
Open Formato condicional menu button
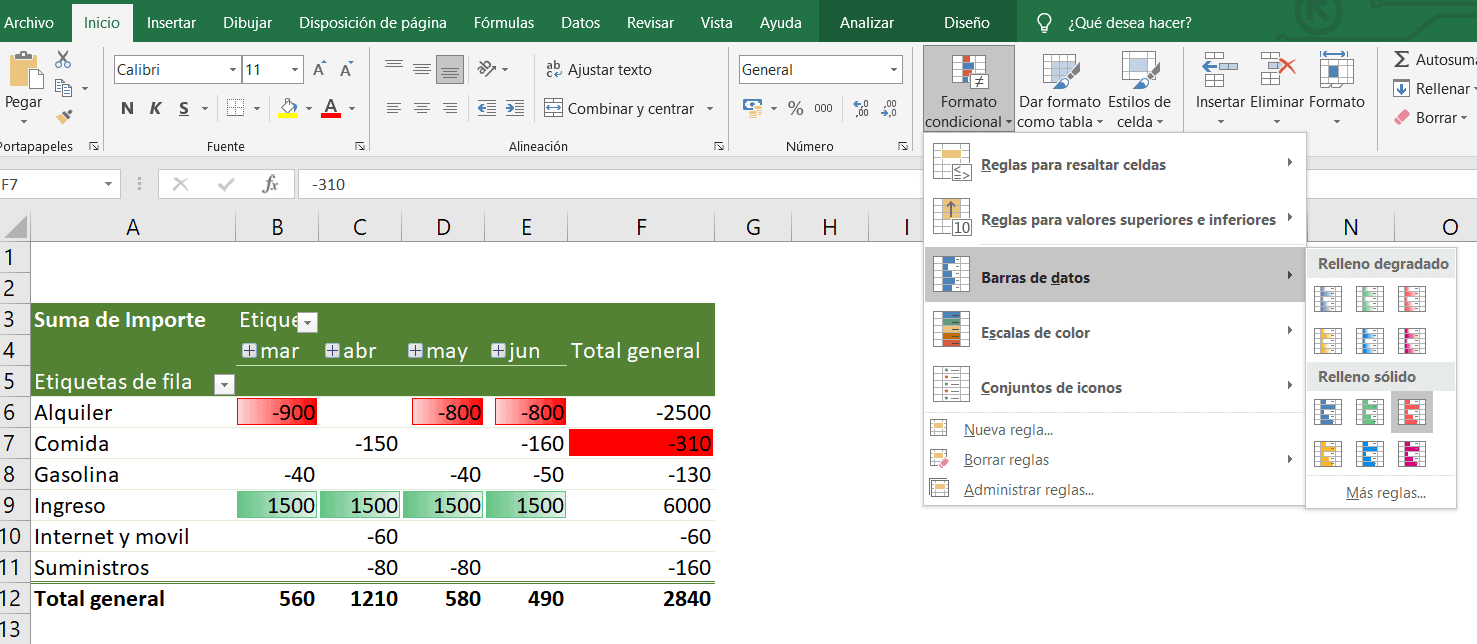point(968,90)
